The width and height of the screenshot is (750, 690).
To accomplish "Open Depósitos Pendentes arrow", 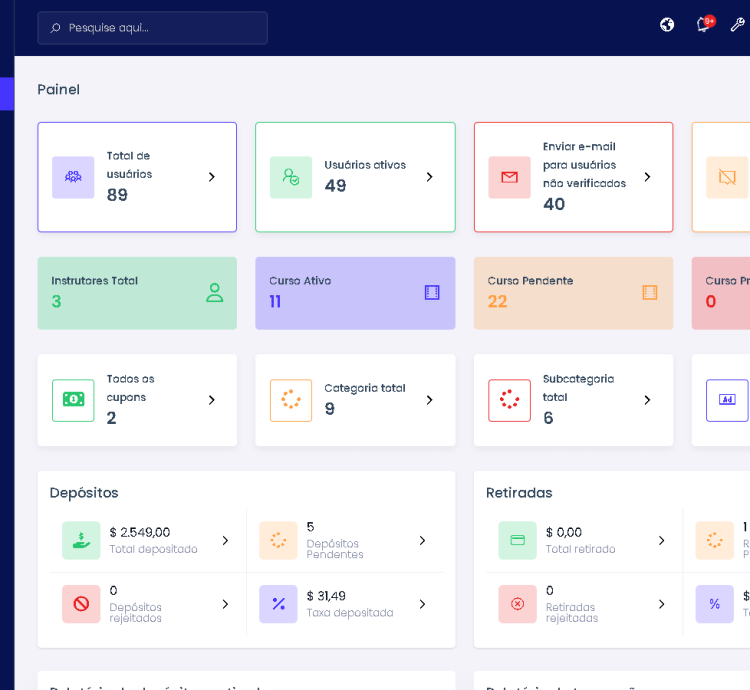I will tap(422, 540).
